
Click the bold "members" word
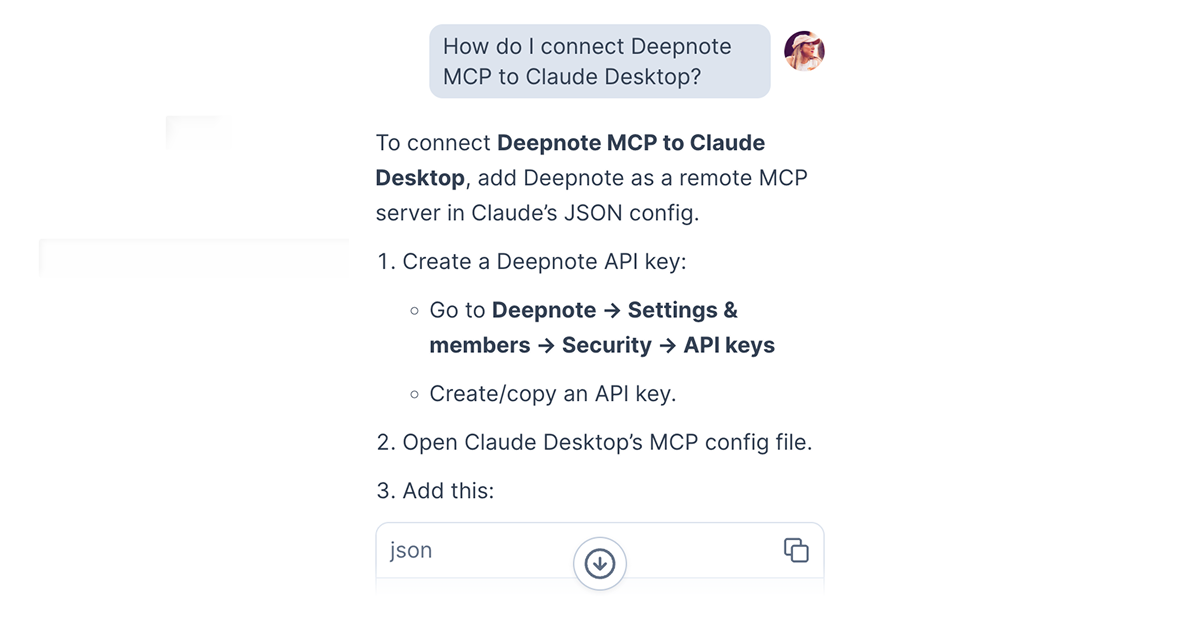coord(480,345)
